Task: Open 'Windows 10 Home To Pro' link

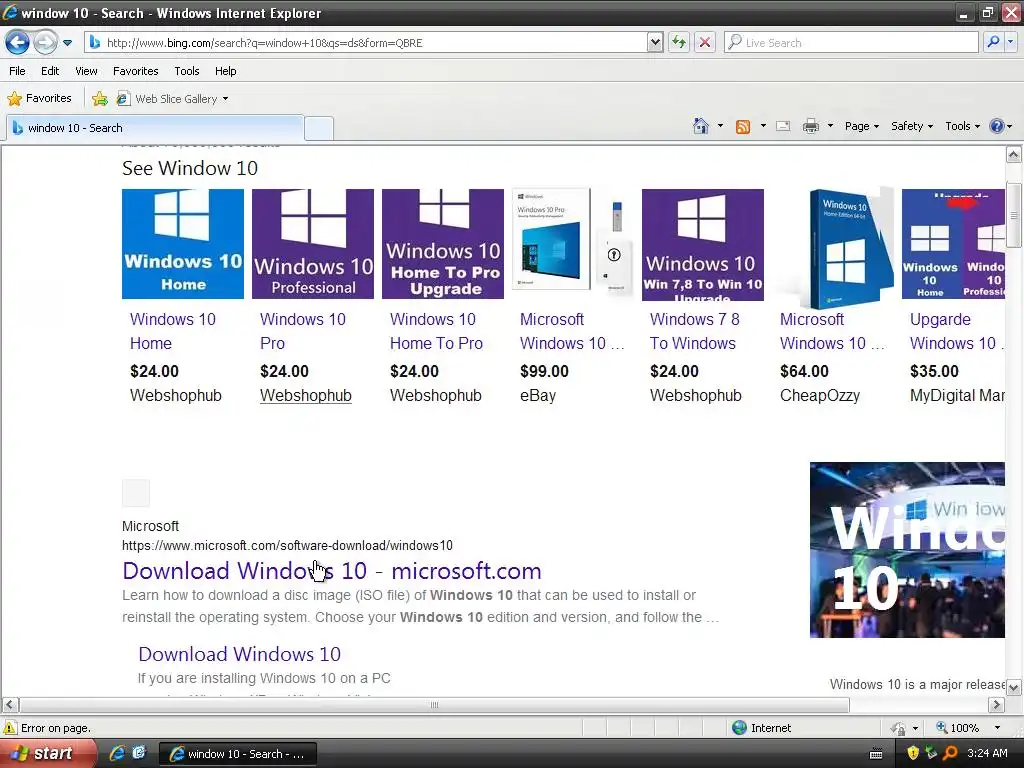Action: click(x=436, y=331)
